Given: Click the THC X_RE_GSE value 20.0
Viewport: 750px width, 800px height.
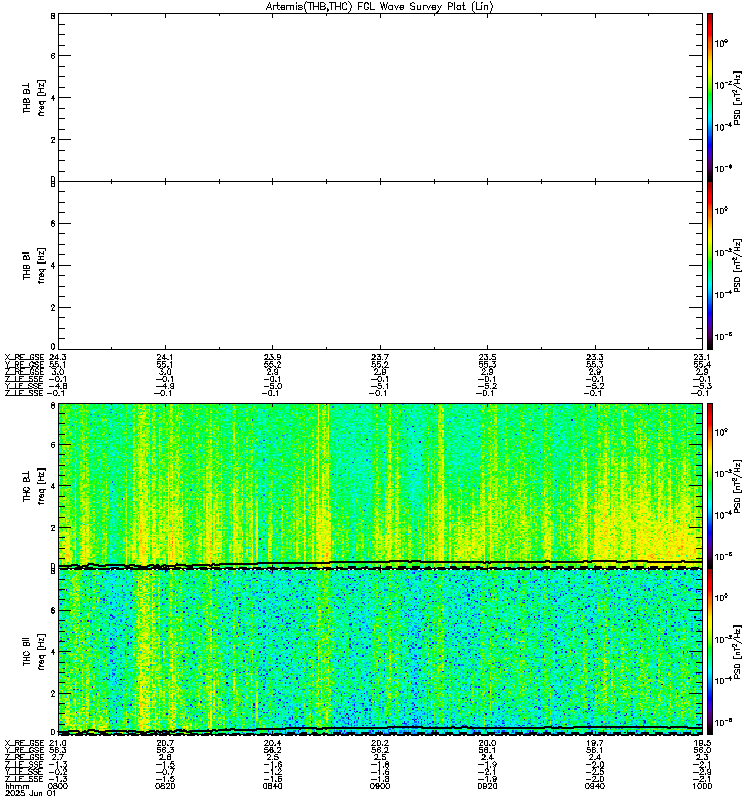Looking at the screenshot, I should (487, 743).
